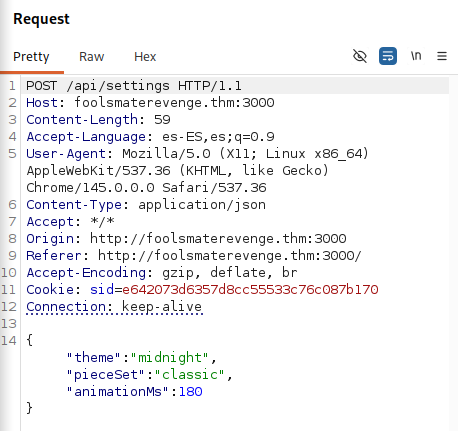Screen dimensions: 458x431
Task: Click the Content-Type application/json header
Action: pyautogui.click(x=146, y=205)
